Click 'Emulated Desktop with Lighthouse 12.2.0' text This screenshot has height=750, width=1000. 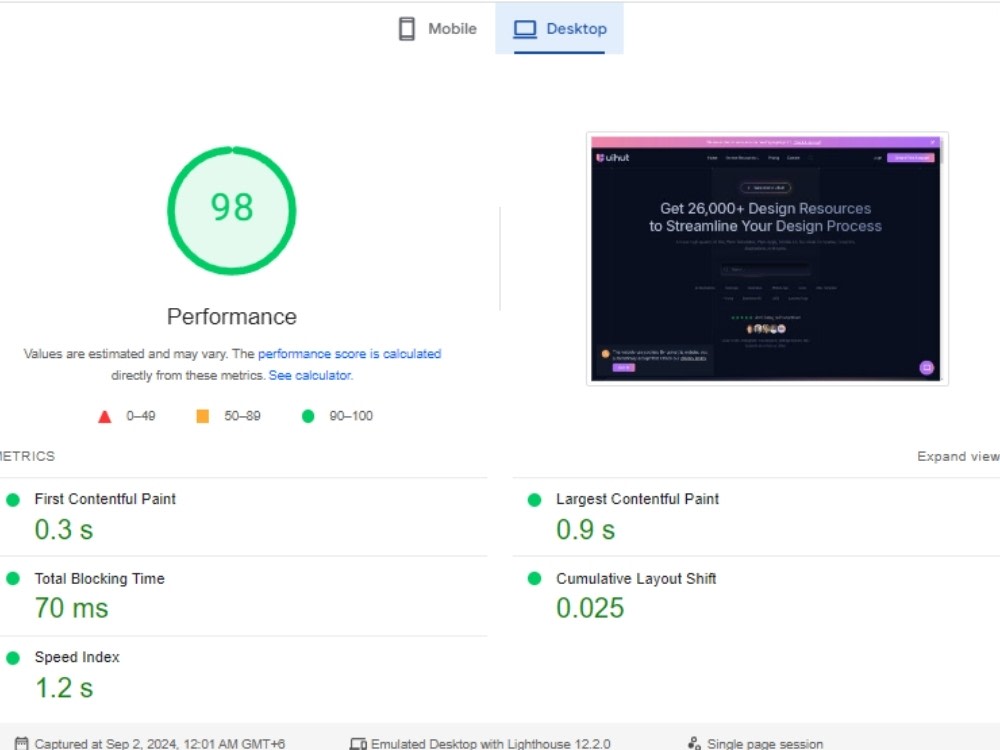pyautogui.click(x=490, y=744)
